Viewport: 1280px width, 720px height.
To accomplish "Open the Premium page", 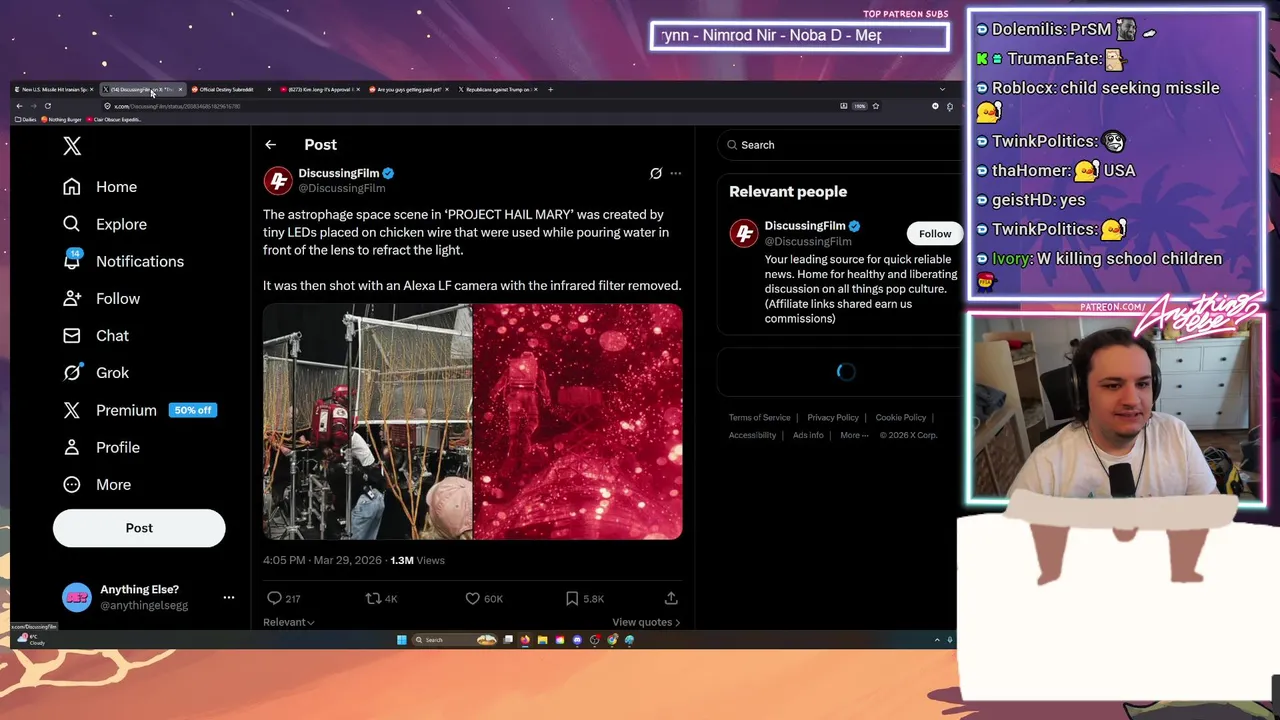I will pyautogui.click(x=109, y=410).
